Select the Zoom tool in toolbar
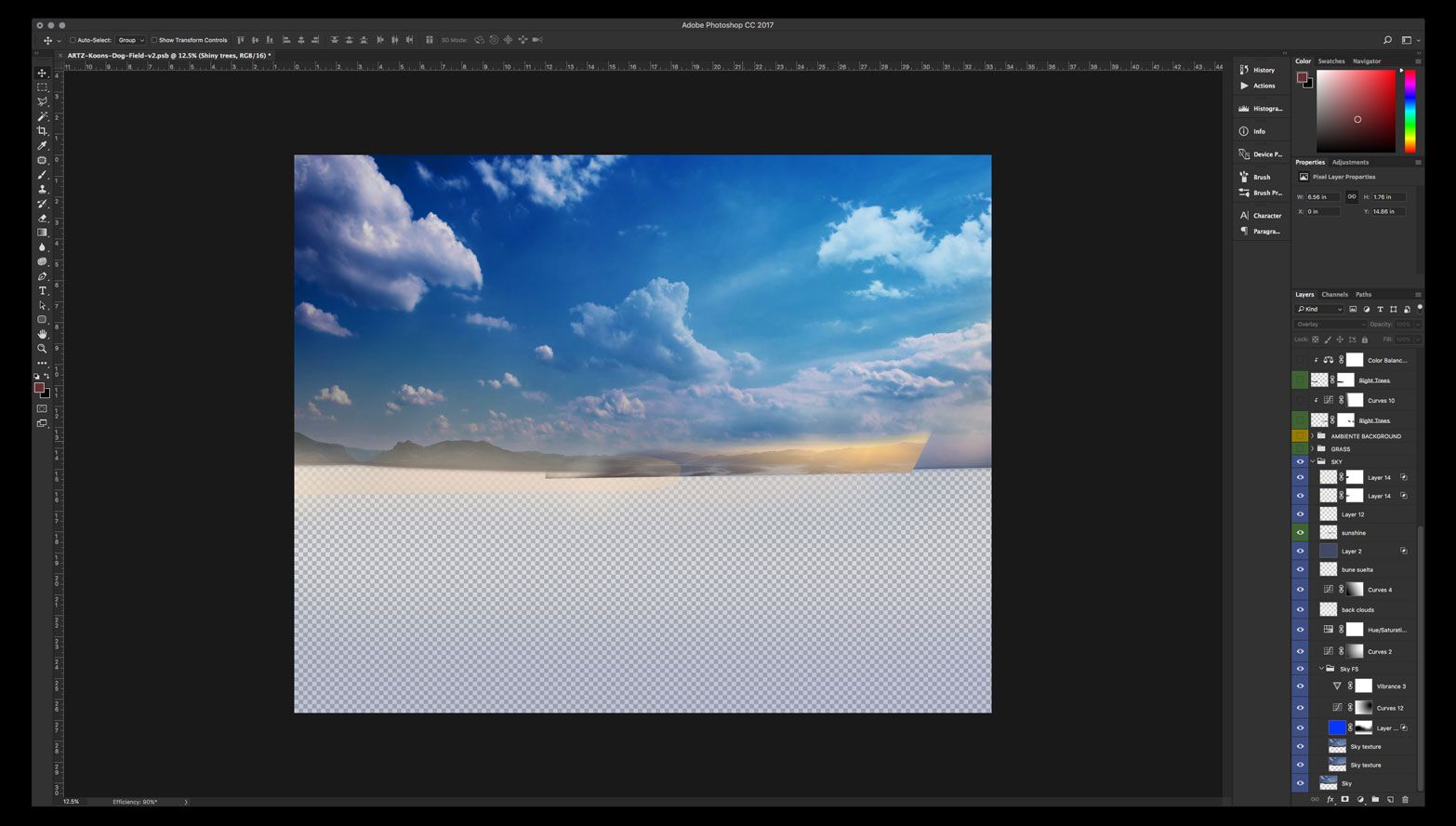 pyautogui.click(x=42, y=349)
